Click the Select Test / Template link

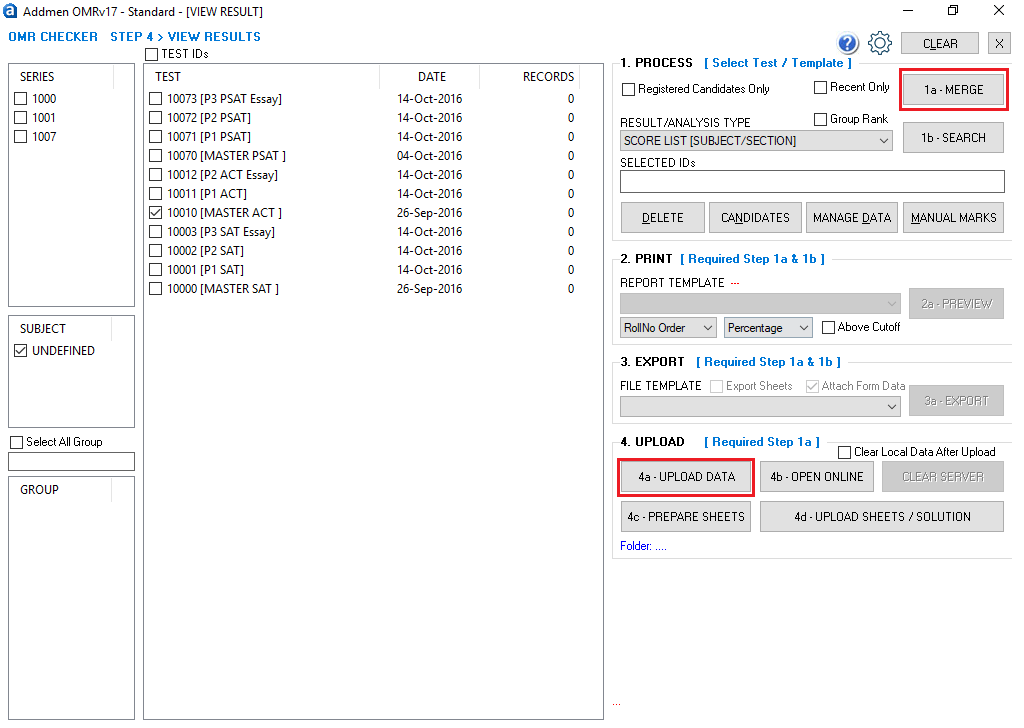(778, 62)
